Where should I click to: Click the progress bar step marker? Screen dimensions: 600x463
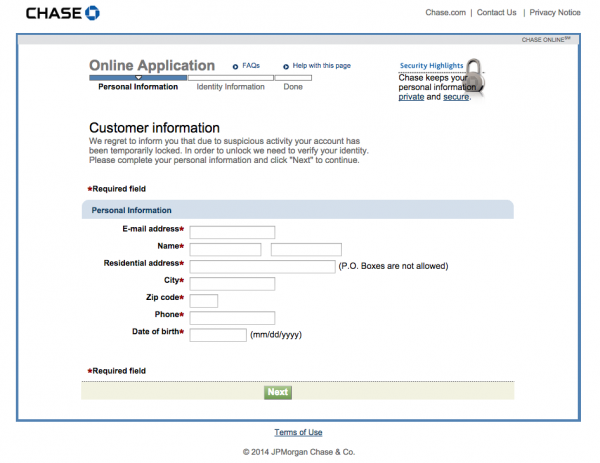pos(139,78)
